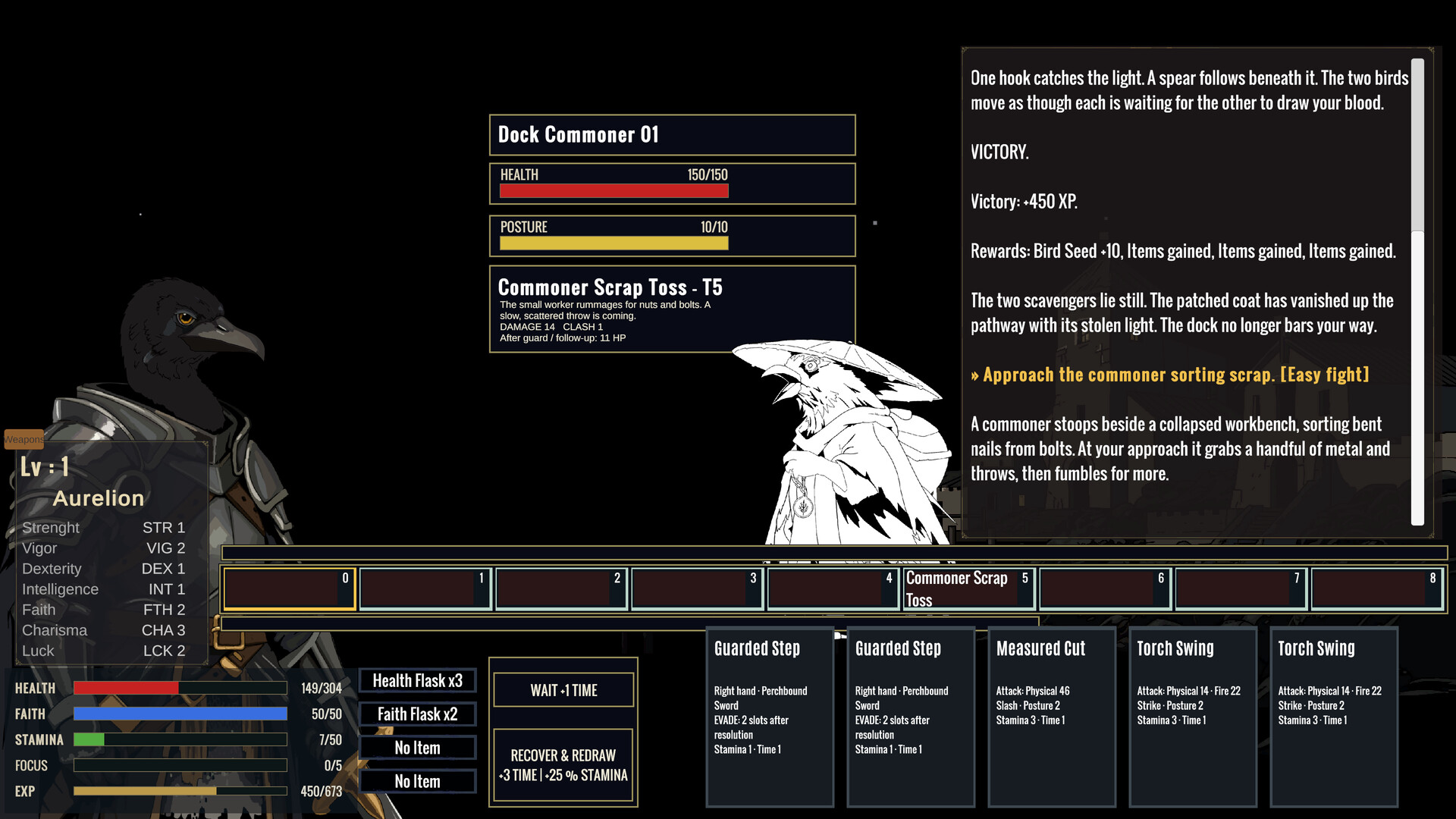Select timeline slot 8
Viewport: 1456px width, 819px height.
click(1376, 588)
